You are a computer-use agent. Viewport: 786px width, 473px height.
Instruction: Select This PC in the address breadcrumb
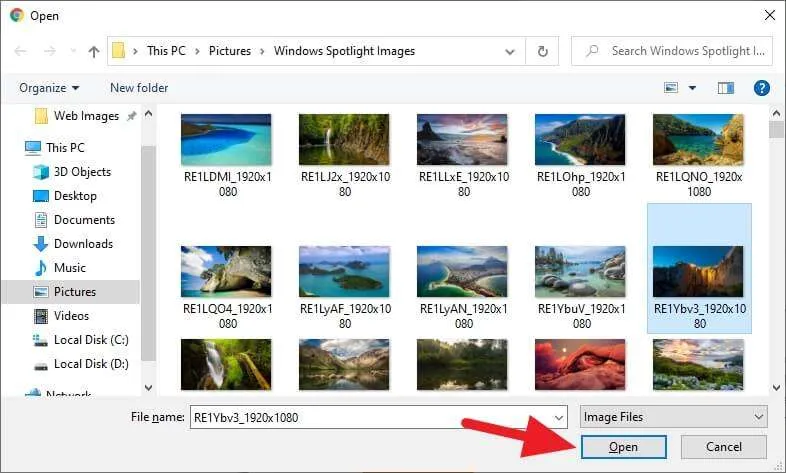(166, 51)
